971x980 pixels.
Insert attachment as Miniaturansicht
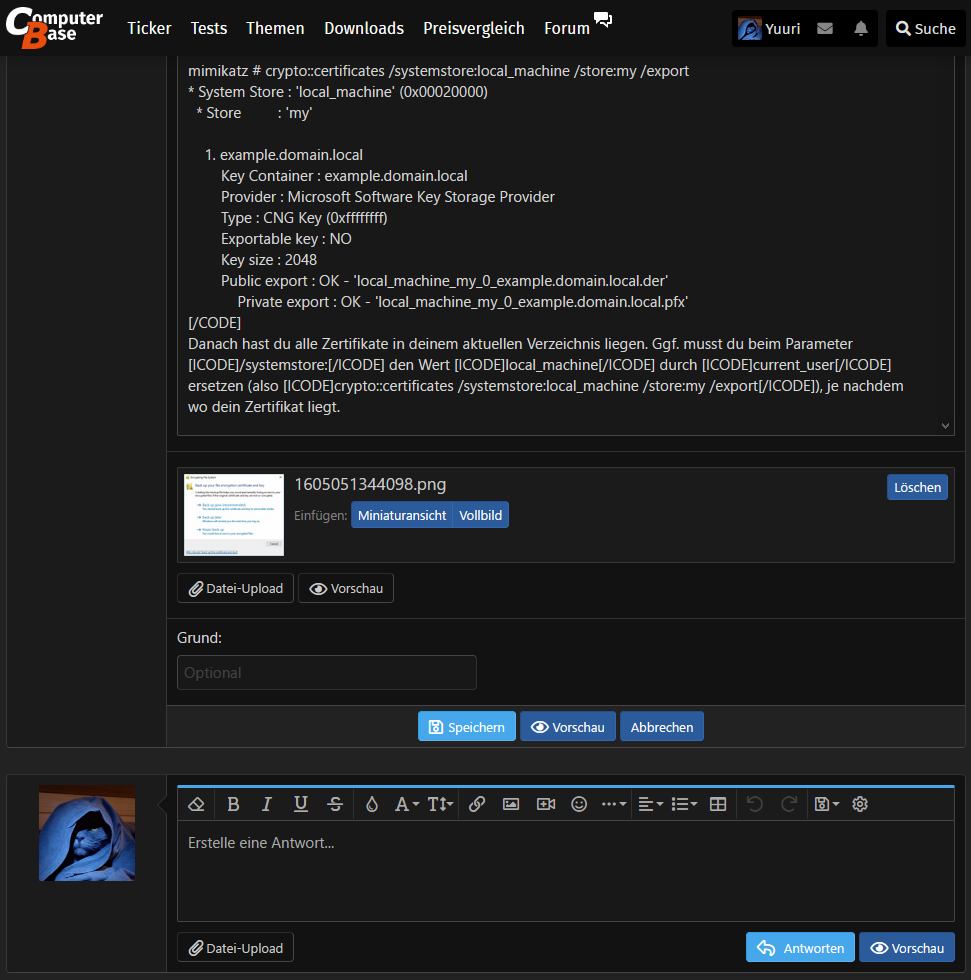point(402,515)
